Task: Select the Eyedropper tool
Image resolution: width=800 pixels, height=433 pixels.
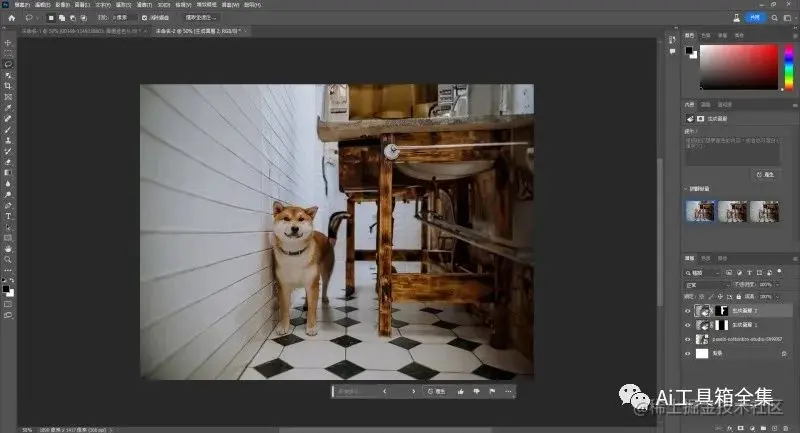Action: [8, 108]
